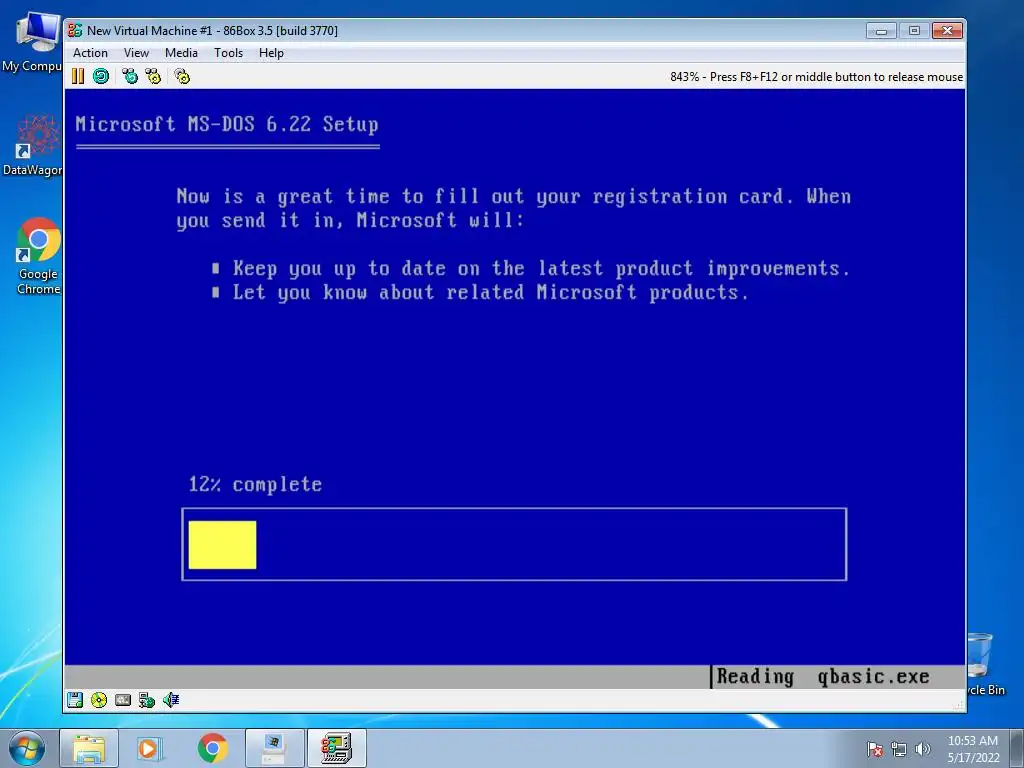Open the Media menu

(x=181, y=53)
